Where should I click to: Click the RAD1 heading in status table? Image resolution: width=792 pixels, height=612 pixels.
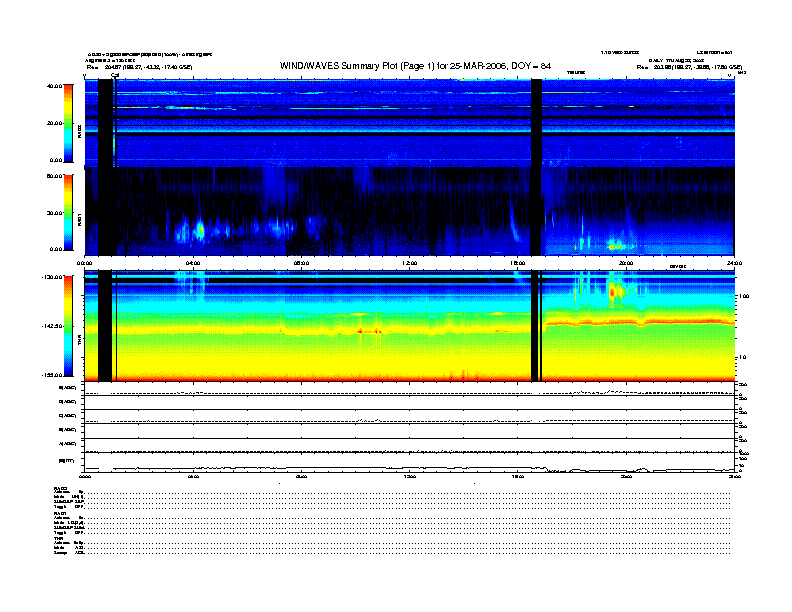60,514
